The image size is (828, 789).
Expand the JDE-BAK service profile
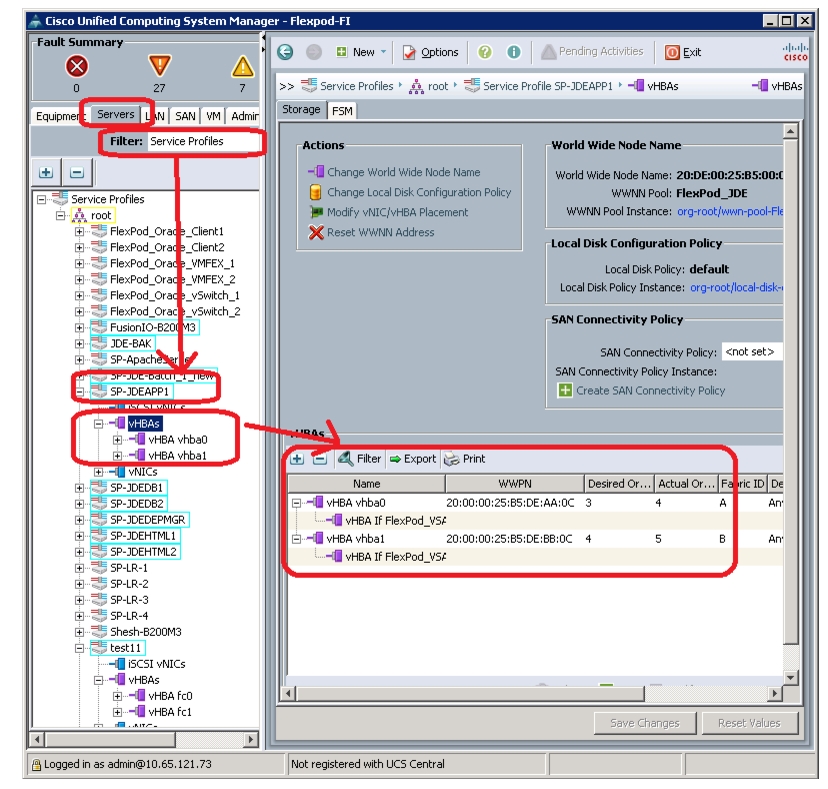79,344
